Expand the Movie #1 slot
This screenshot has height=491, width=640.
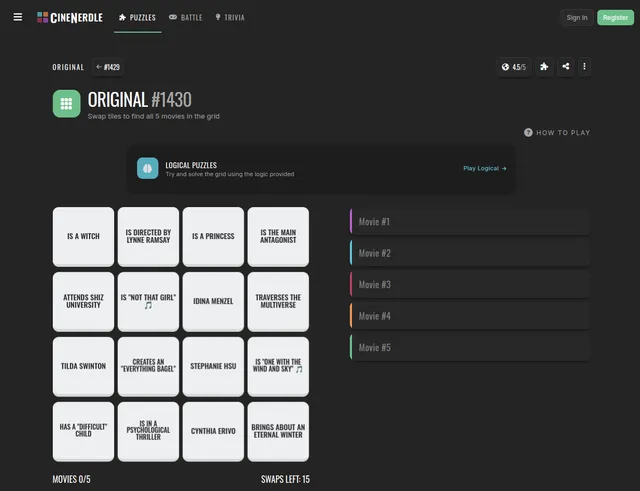pos(470,222)
